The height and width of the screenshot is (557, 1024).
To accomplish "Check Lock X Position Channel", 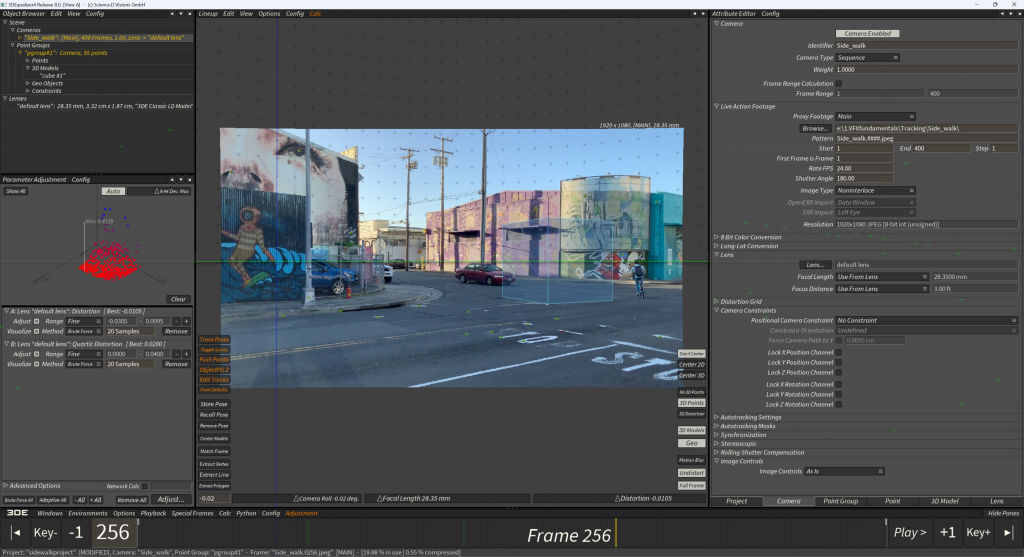I will [x=839, y=353].
